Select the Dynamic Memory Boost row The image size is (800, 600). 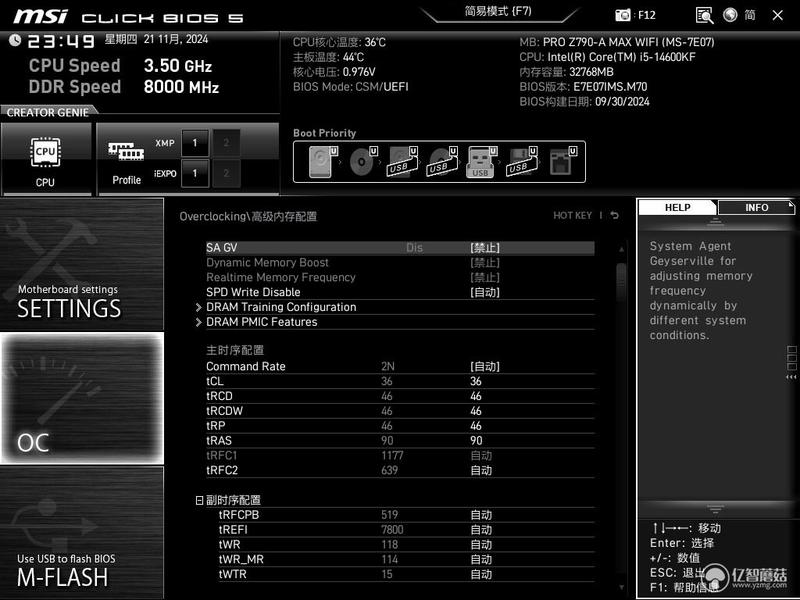point(400,263)
